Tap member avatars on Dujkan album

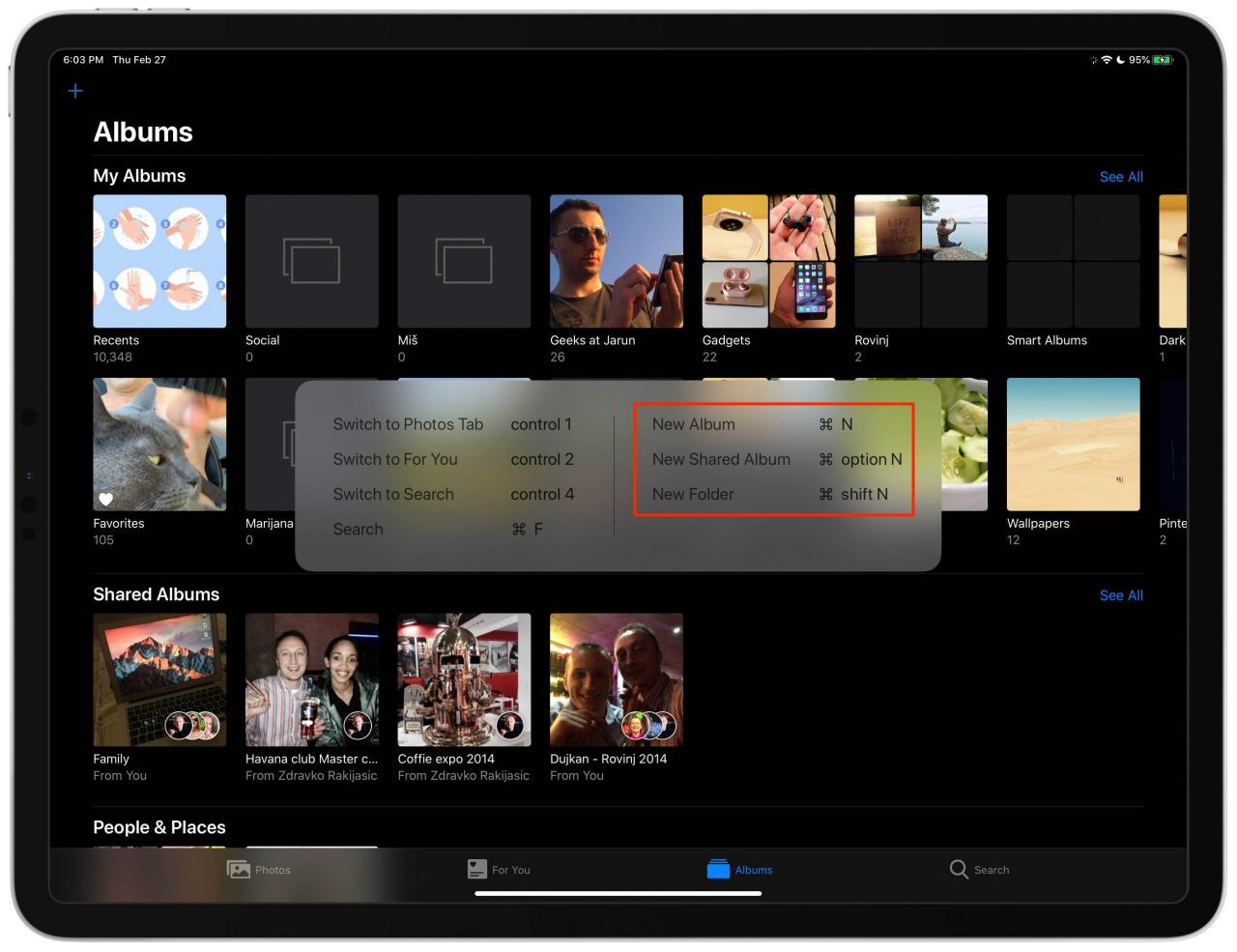648,725
